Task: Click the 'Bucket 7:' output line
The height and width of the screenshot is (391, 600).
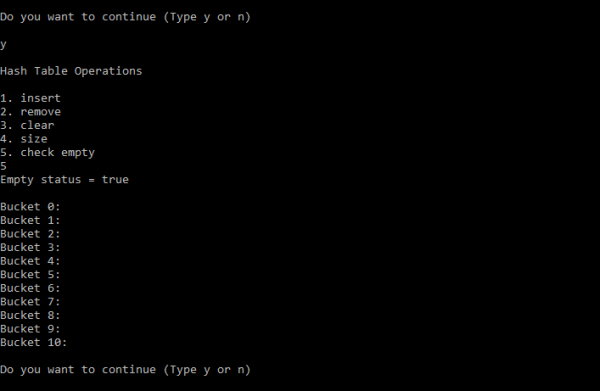Action: (x=30, y=302)
